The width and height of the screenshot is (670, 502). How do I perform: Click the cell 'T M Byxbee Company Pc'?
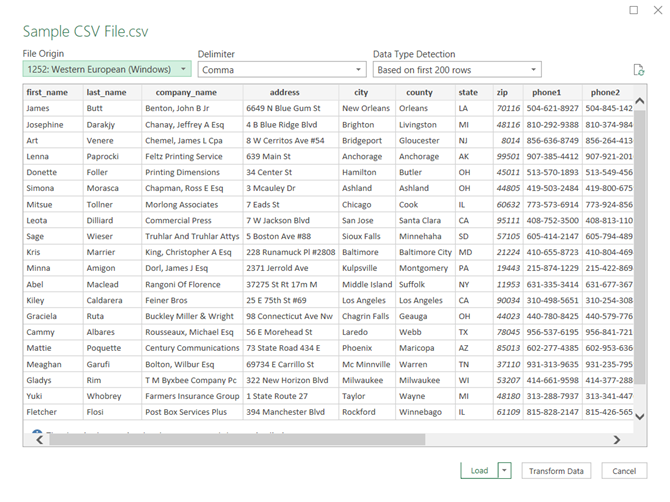191,380
